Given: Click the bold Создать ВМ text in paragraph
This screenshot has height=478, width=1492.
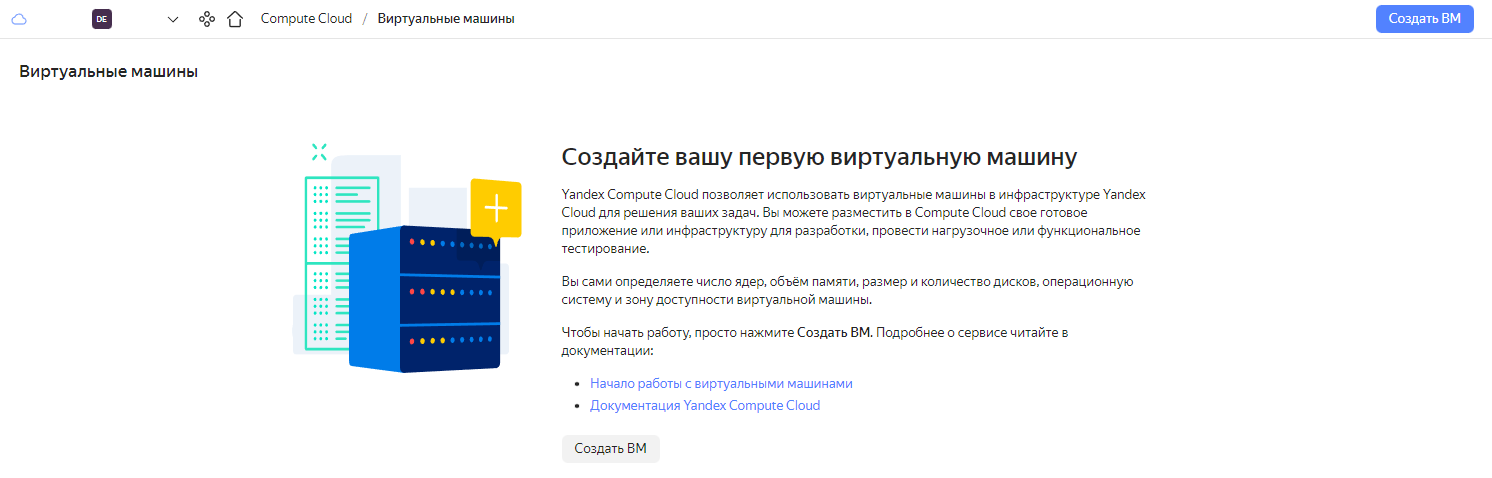Looking at the screenshot, I should (x=834, y=332).
